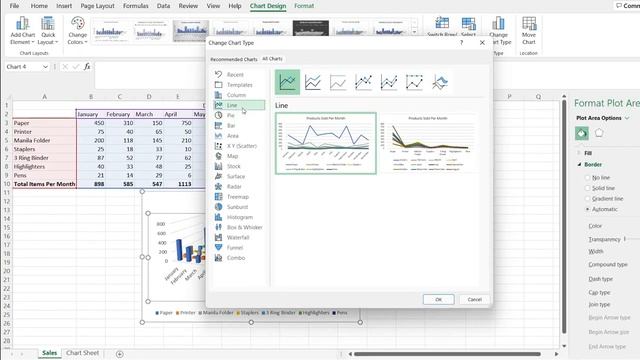Choose the Waterfall chart category
The image size is (640, 360).
239,238
